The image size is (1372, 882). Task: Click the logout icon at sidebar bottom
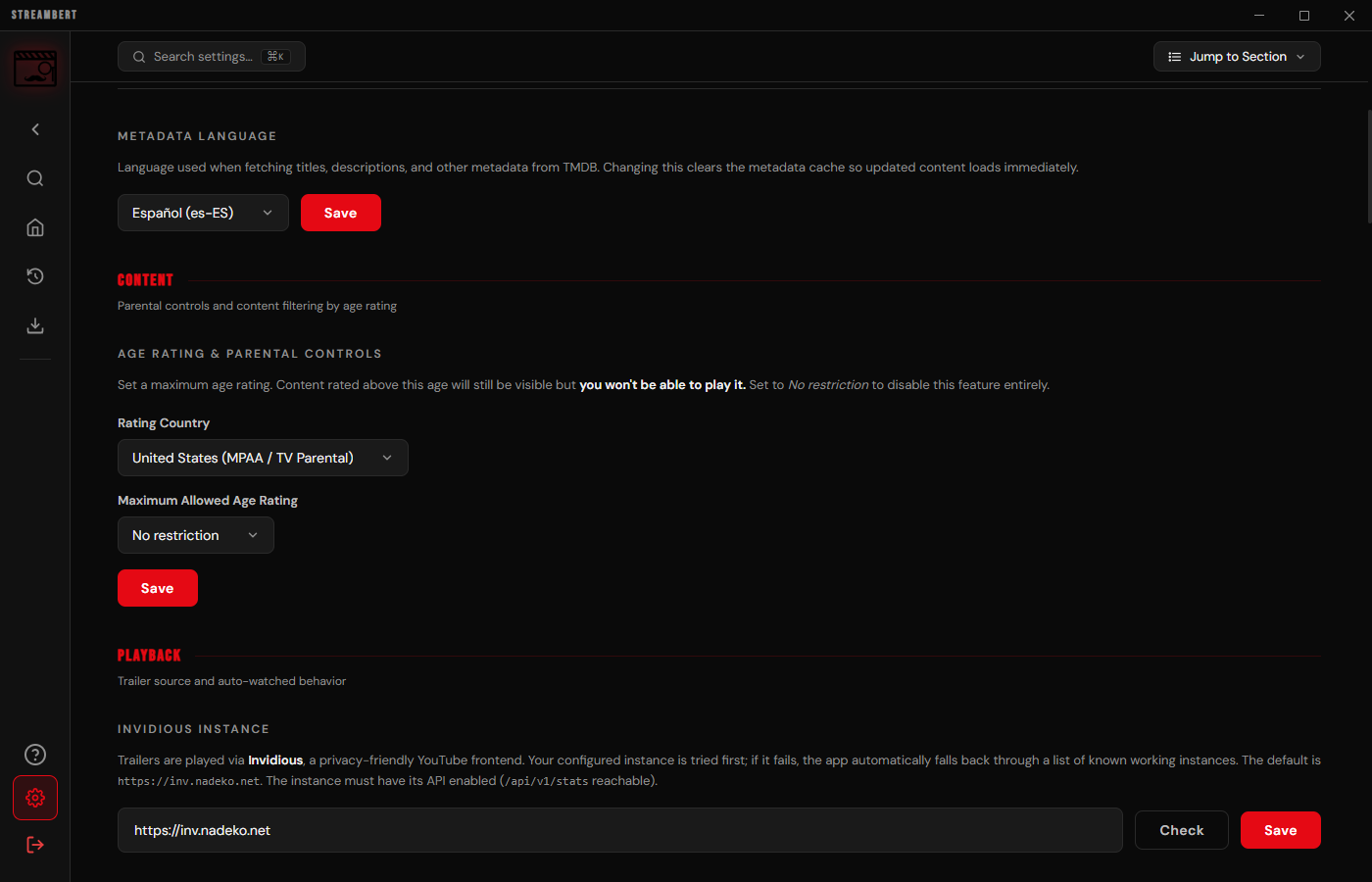tap(35, 845)
